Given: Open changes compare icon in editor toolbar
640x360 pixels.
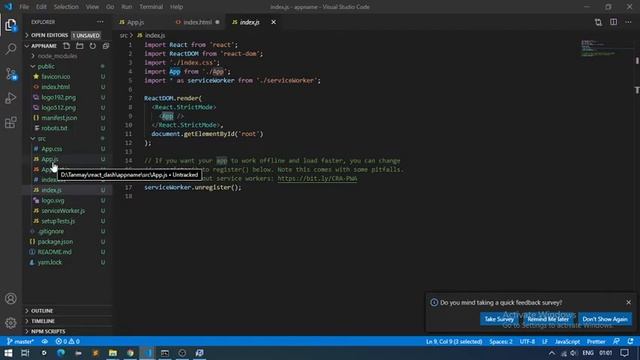Looking at the screenshot, I should pyautogui.click(x=598, y=22).
